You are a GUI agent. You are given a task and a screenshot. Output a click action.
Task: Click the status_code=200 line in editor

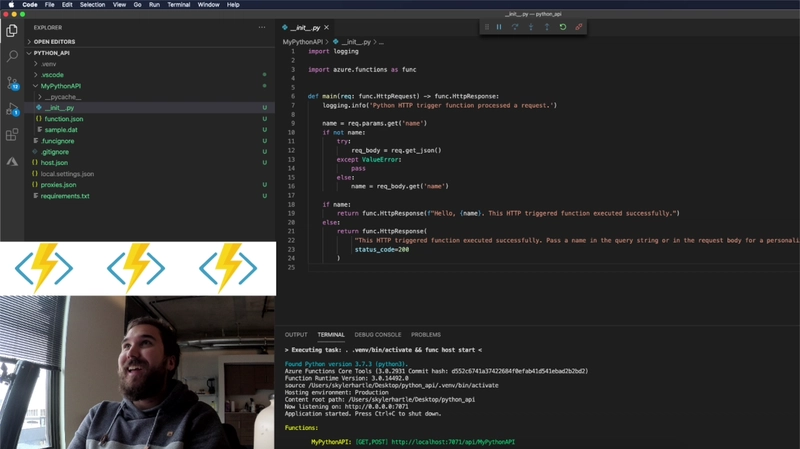(x=382, y=250)
